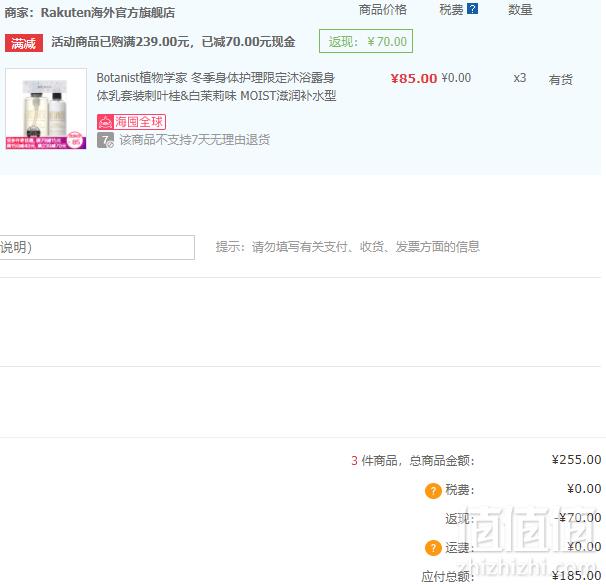Click the item tax value ¥0.00 beside price

click(x=456, y=78)
